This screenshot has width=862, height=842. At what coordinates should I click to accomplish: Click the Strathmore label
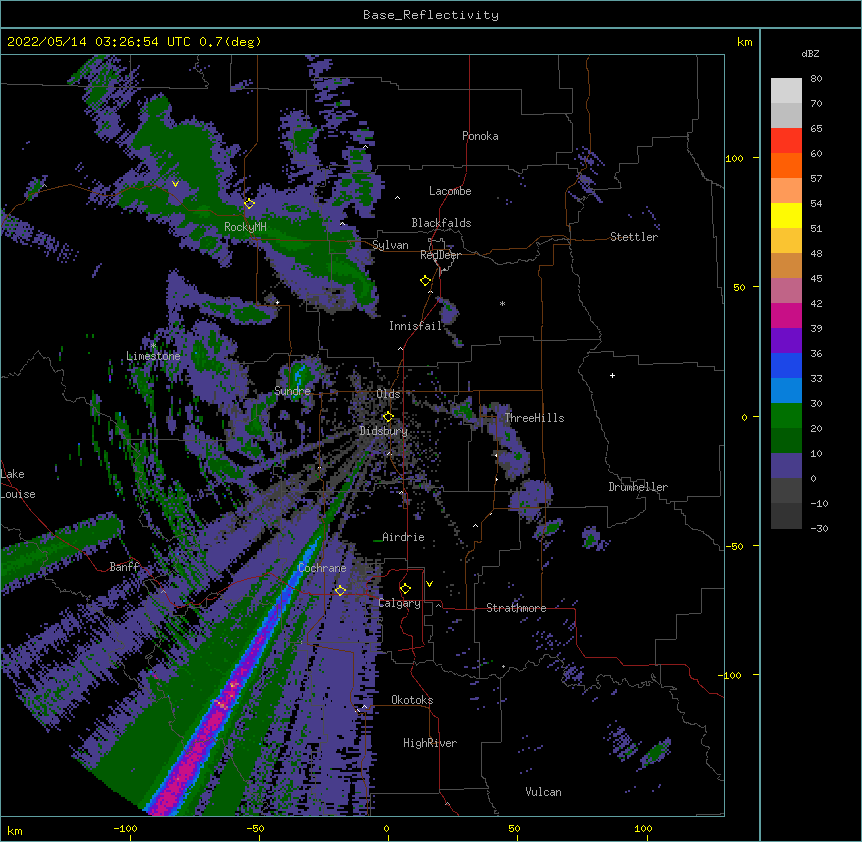[x=516, y=608]
